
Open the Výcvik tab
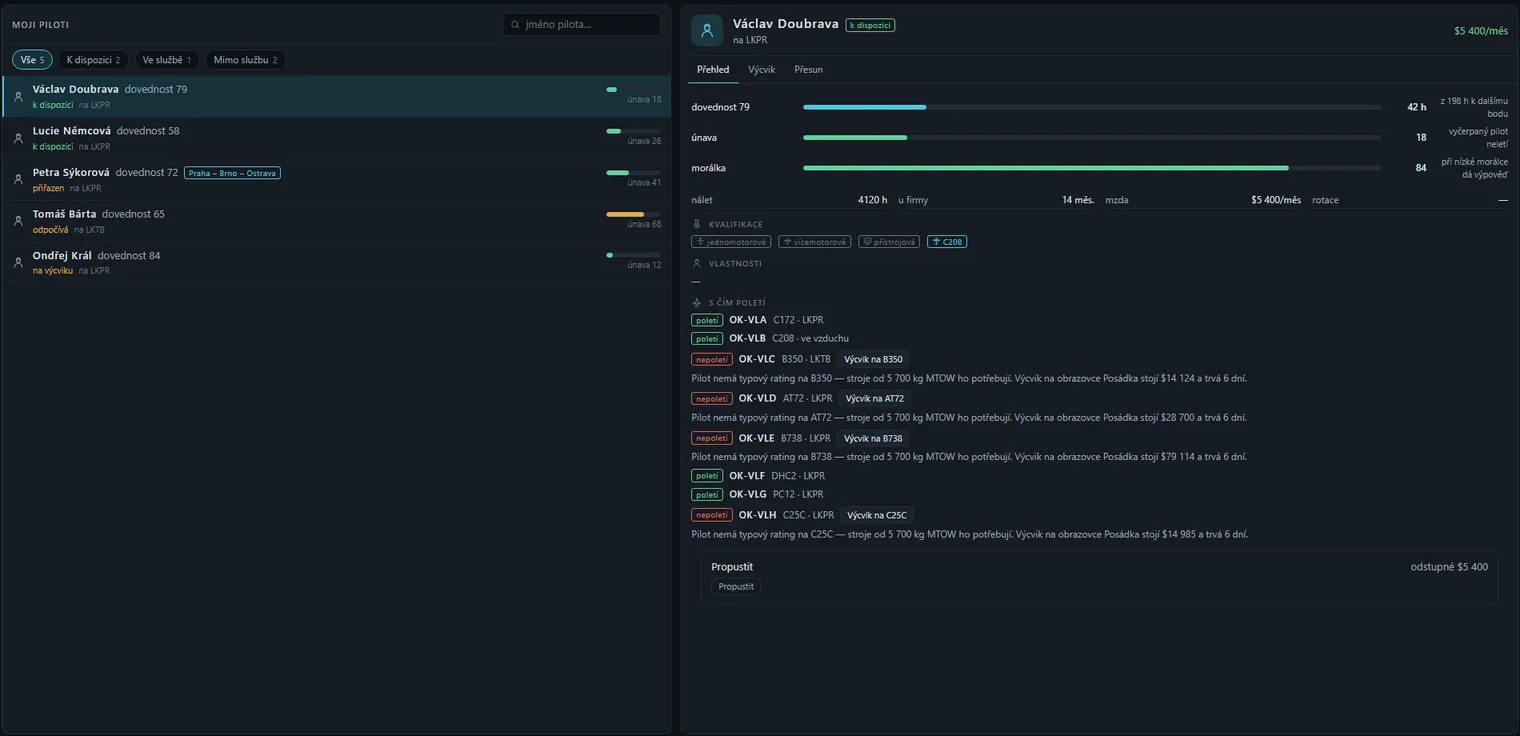[762, 69]
